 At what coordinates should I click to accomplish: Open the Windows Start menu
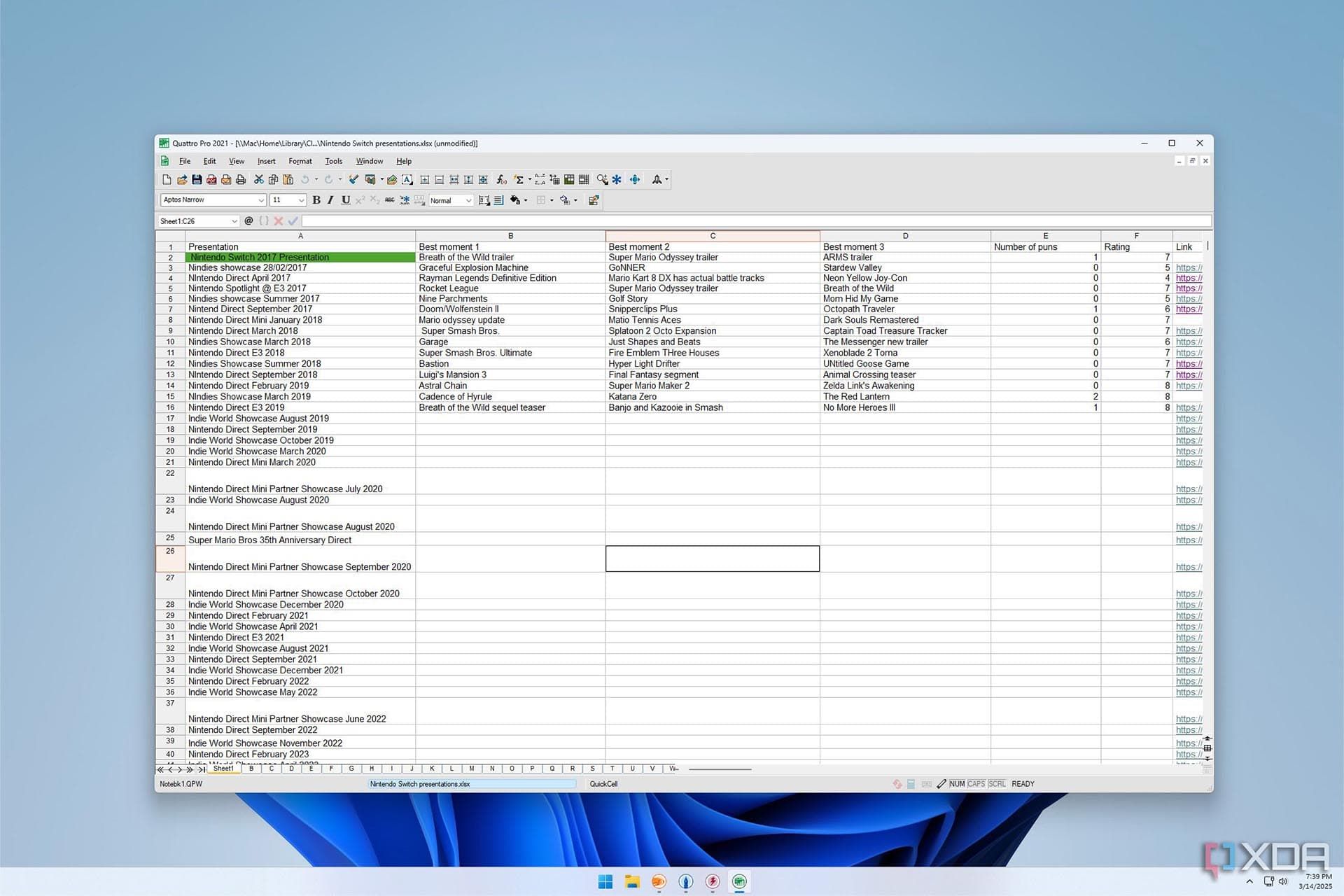[x=605, y=881]
